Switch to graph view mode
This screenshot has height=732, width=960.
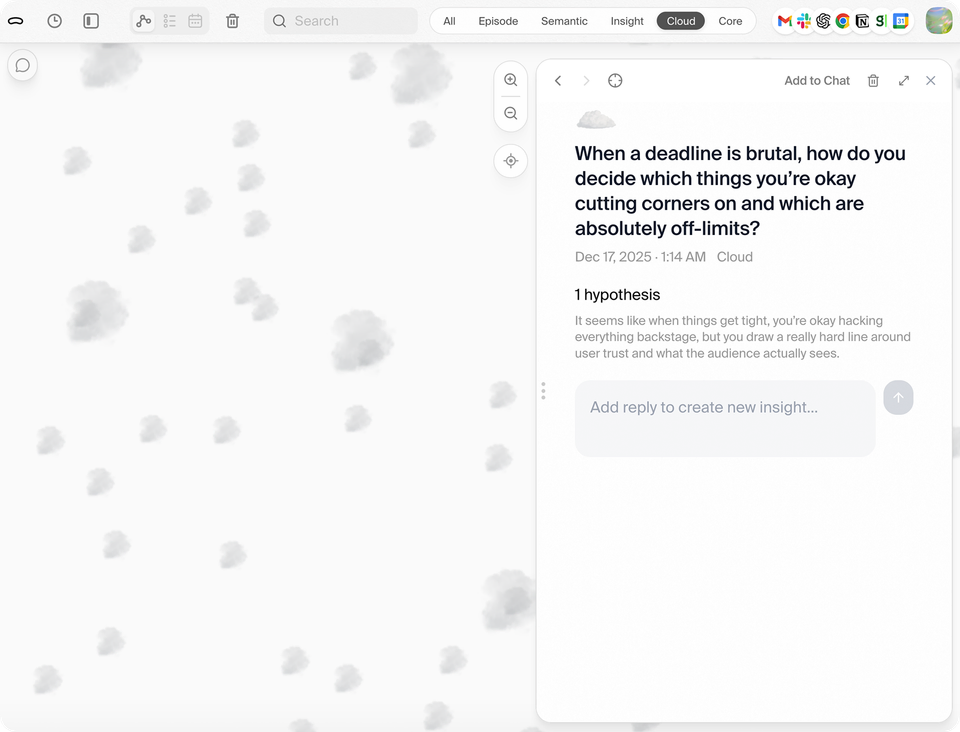tap(144, 21)
